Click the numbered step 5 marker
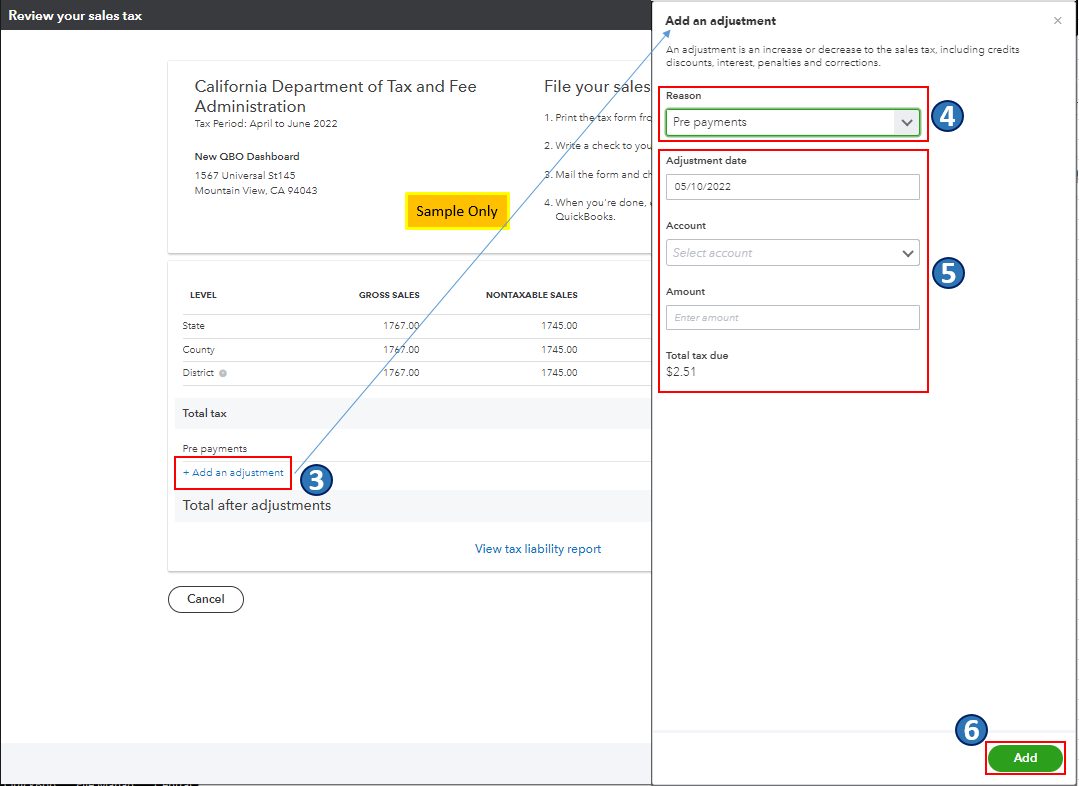The height and width of the screenshot is (786, 1079). click(948, 272)
